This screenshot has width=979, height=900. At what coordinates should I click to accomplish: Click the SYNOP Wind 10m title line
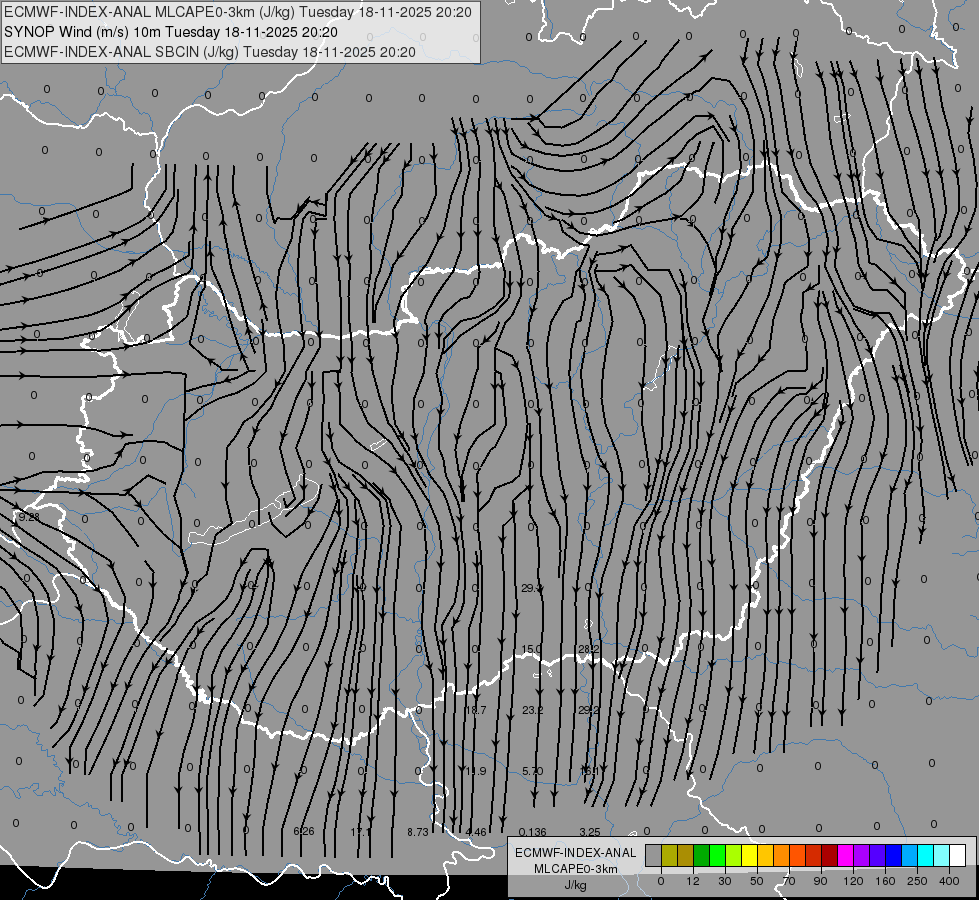170,32
